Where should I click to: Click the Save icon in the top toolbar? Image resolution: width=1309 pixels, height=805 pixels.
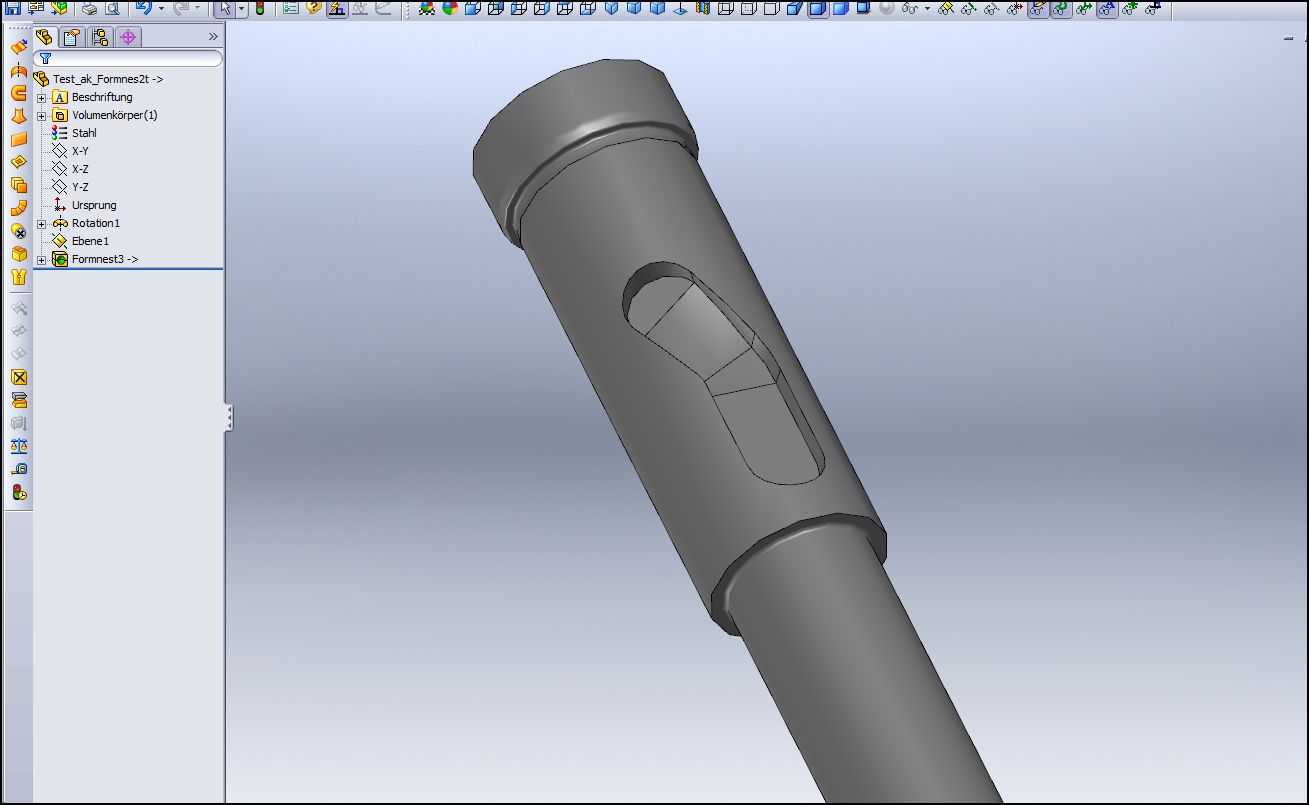coord(13,8)
